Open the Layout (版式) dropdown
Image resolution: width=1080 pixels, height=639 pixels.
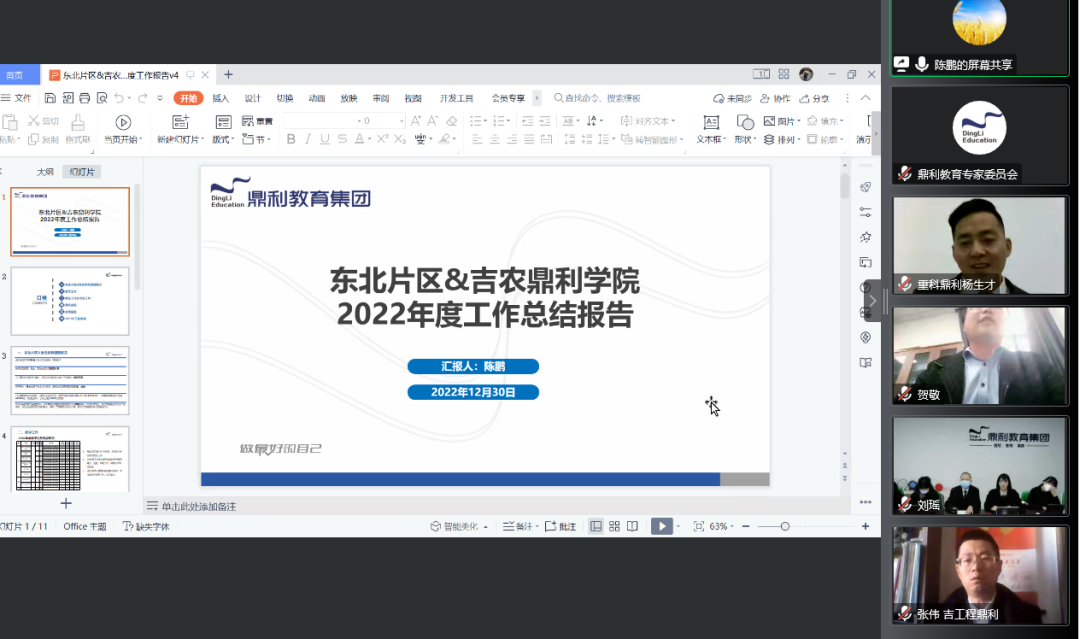(x=224, y=139)
